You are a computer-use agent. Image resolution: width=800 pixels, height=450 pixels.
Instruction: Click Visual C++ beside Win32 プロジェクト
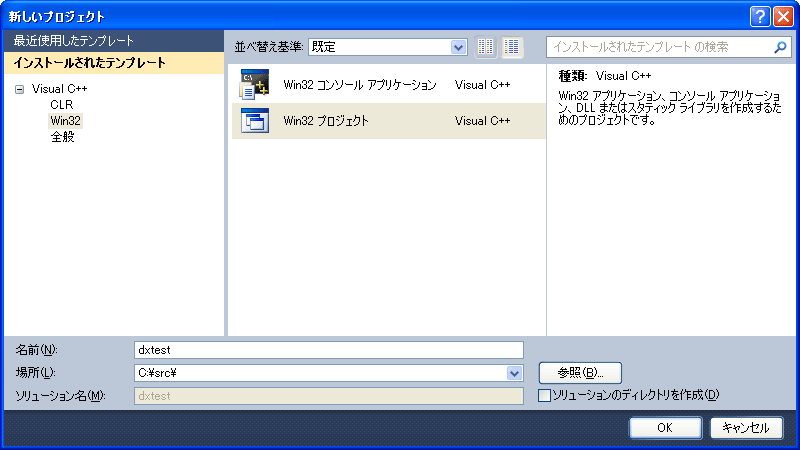pyautogui.click(x=482, y=121)
